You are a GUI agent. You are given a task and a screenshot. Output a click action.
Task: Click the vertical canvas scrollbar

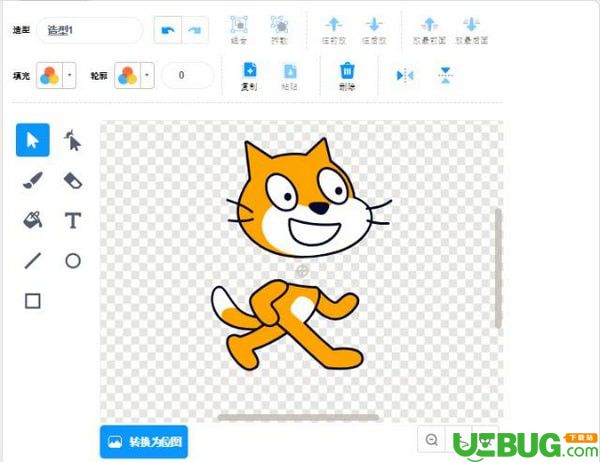[x=498, y=268]
